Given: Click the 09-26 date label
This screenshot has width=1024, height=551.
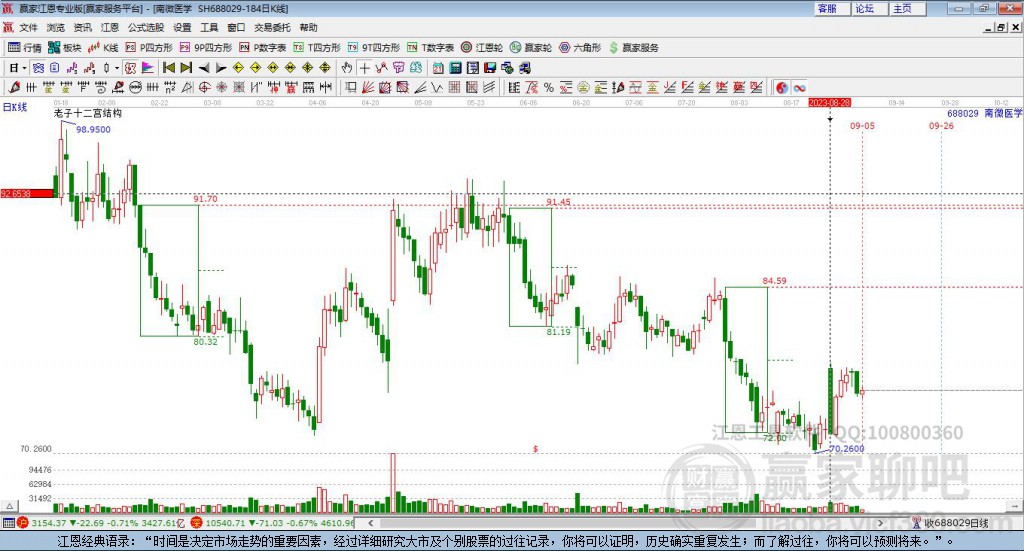Looking at the screenshot, I should click(941, 125).
